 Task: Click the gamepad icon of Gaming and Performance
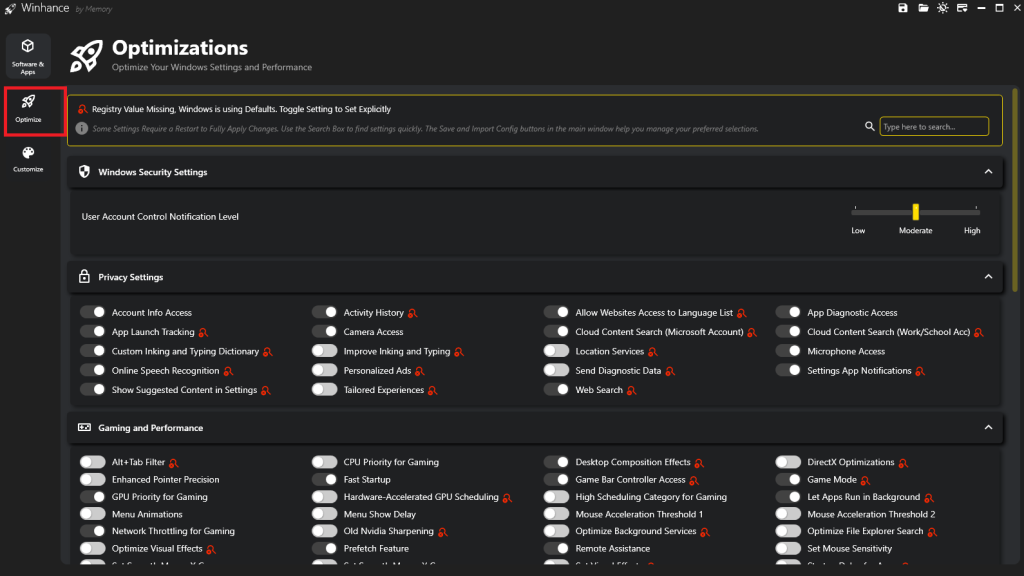84,427
